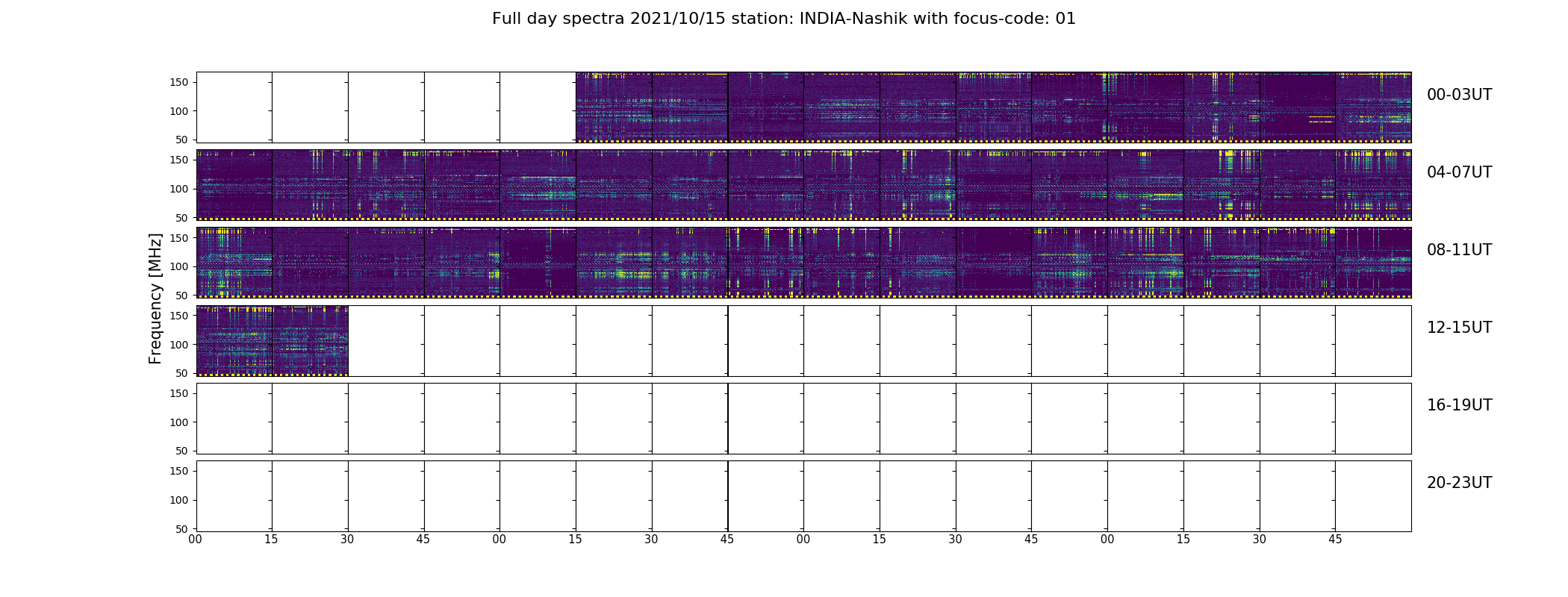This screenshot has width=1568, height=597.
Task: Select the "08-11UT" row label
Action: [1459, 250]
